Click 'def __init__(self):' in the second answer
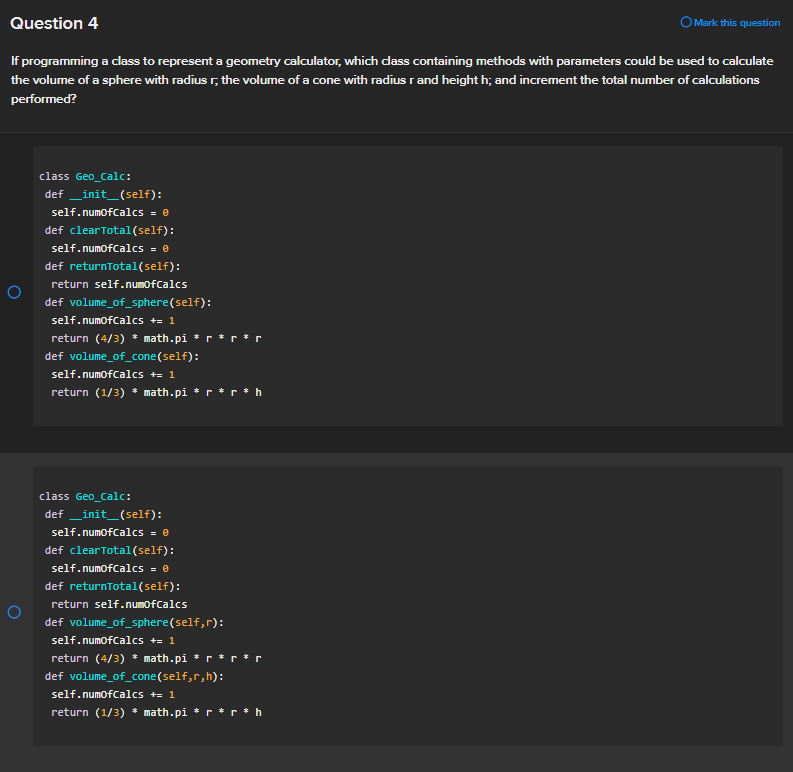The width and height of the screenshot is (793, 772). click(103, 514)
